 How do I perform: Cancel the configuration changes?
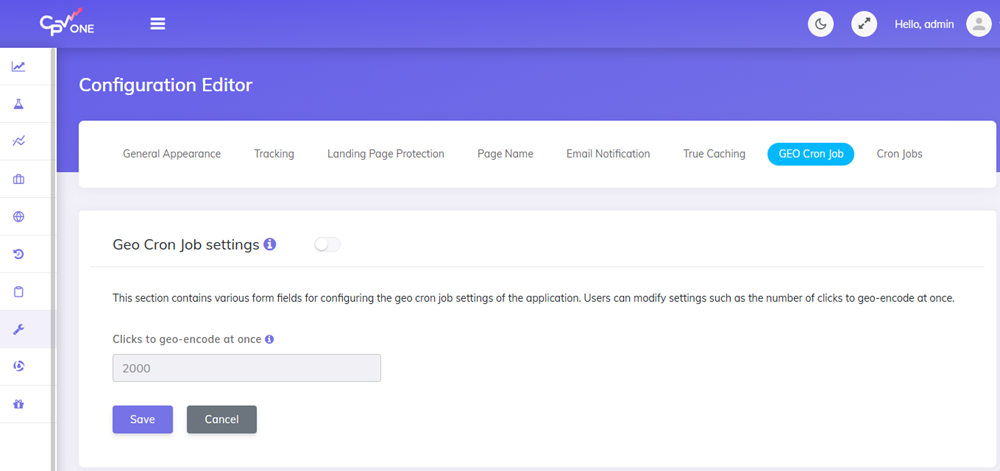(x=222, y=419)
